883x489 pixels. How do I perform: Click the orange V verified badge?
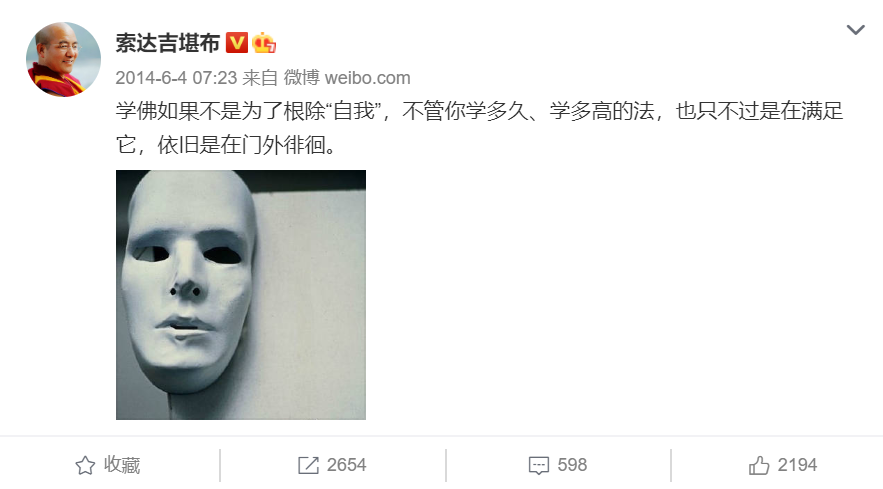pyautogui.click(x=237, y=43)
